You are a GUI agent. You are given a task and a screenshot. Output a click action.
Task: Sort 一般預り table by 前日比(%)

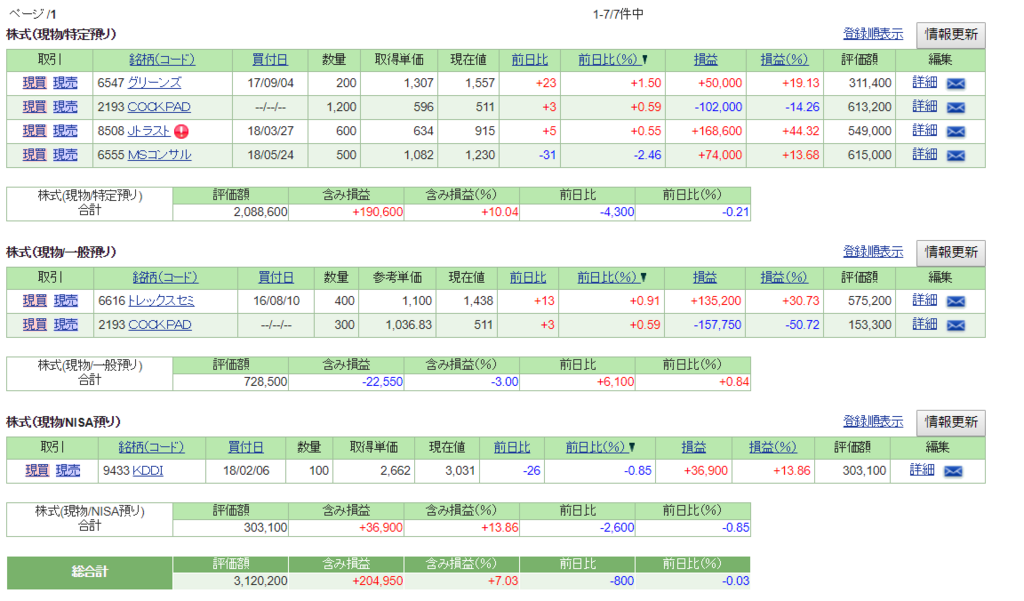607,278
